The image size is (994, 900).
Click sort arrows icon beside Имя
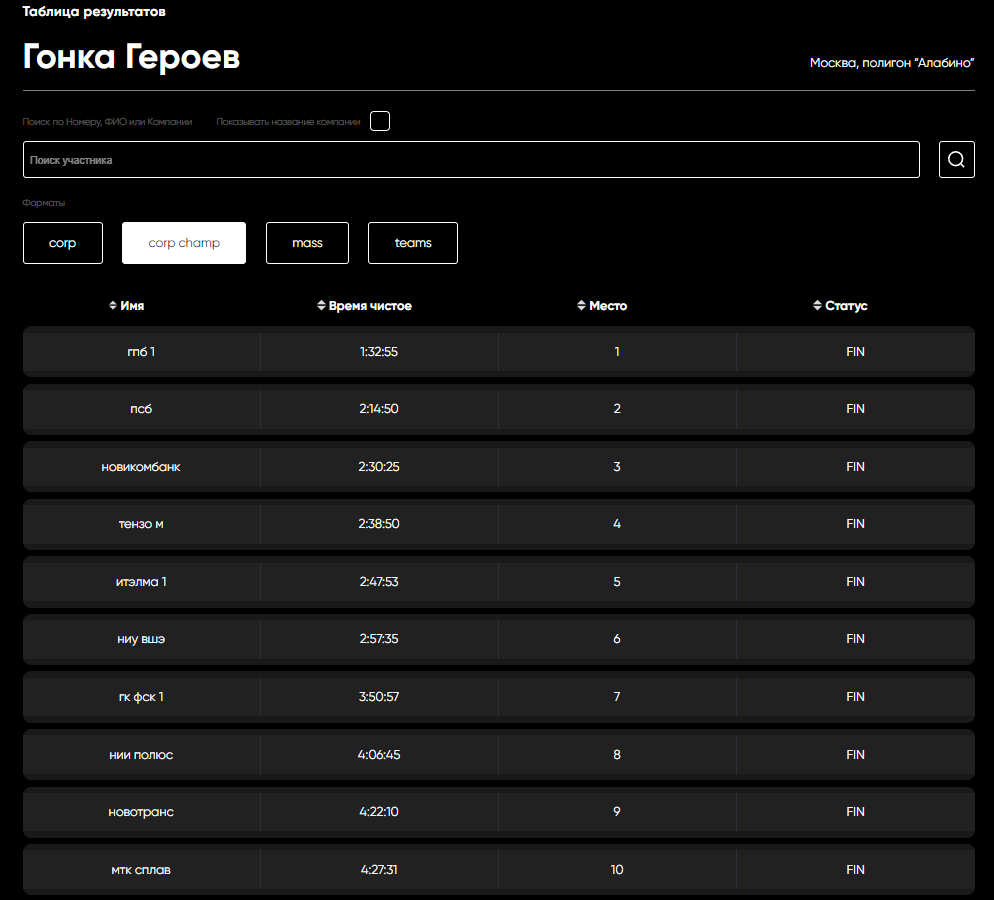click(x=113, y=306)
